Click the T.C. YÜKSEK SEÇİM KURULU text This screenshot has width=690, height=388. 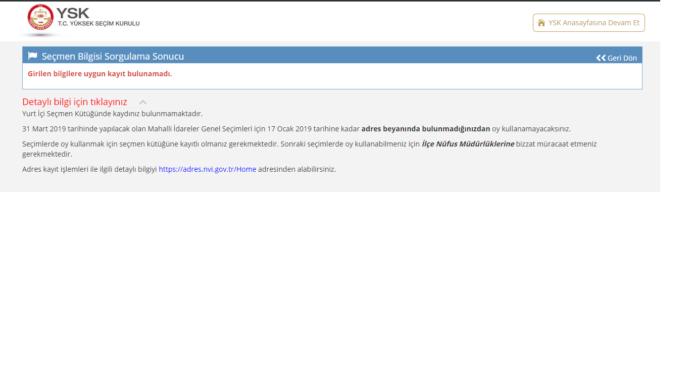pyautogui.click(x=99, y=24)
